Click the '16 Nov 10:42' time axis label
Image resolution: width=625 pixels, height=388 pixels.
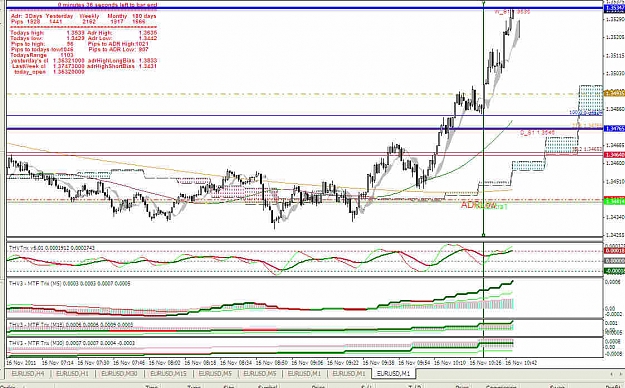[x=521, y=363]
